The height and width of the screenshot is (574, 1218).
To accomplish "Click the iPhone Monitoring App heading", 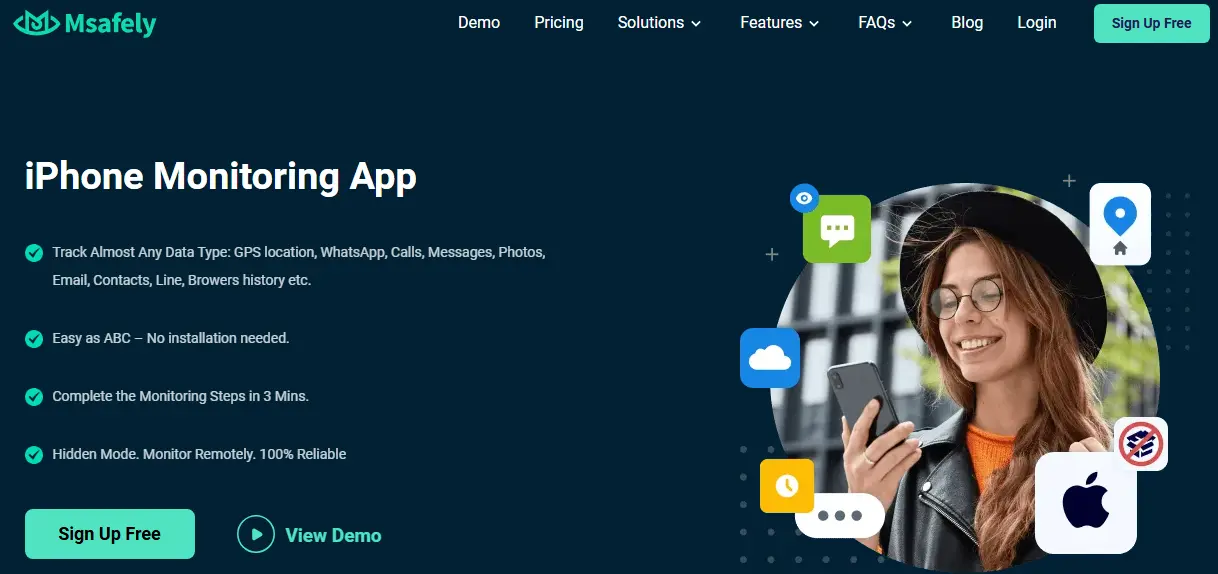I will tap(221, 177).
